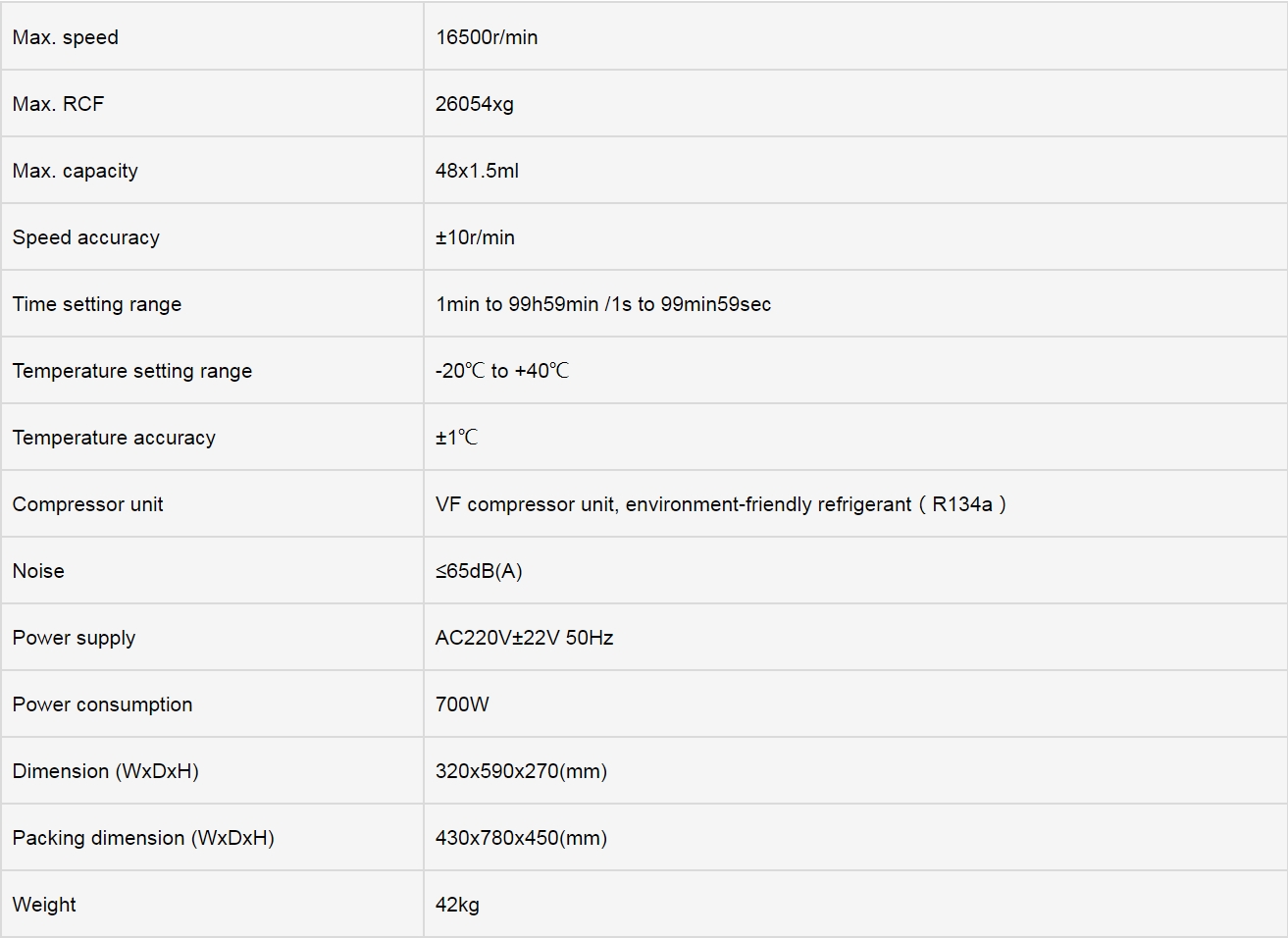This screenshot has height=938, width=1288.
Task: Select the 42kg weight value
Action: tap(457, 905)
